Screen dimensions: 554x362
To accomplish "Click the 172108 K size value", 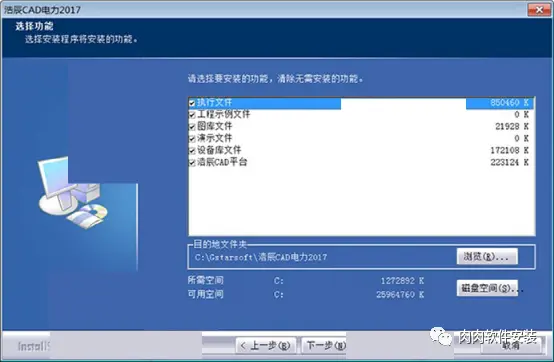I will (x=509, y=150).
